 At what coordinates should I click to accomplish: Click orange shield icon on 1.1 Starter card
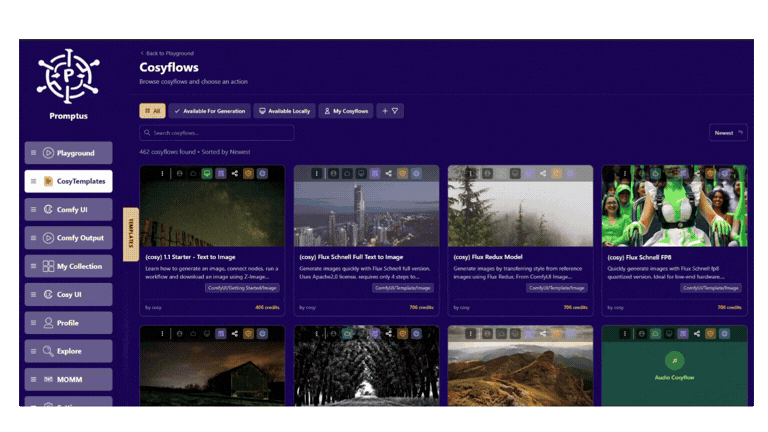(248, 173)
